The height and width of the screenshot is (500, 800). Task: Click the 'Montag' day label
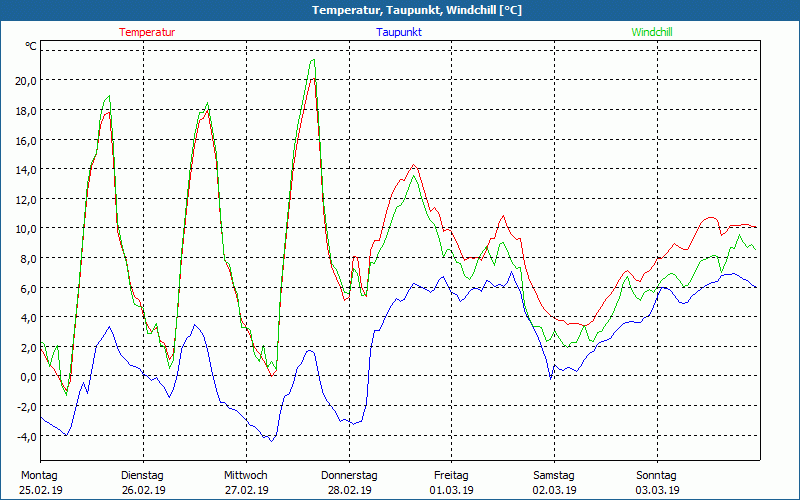[x=39, y=476]
